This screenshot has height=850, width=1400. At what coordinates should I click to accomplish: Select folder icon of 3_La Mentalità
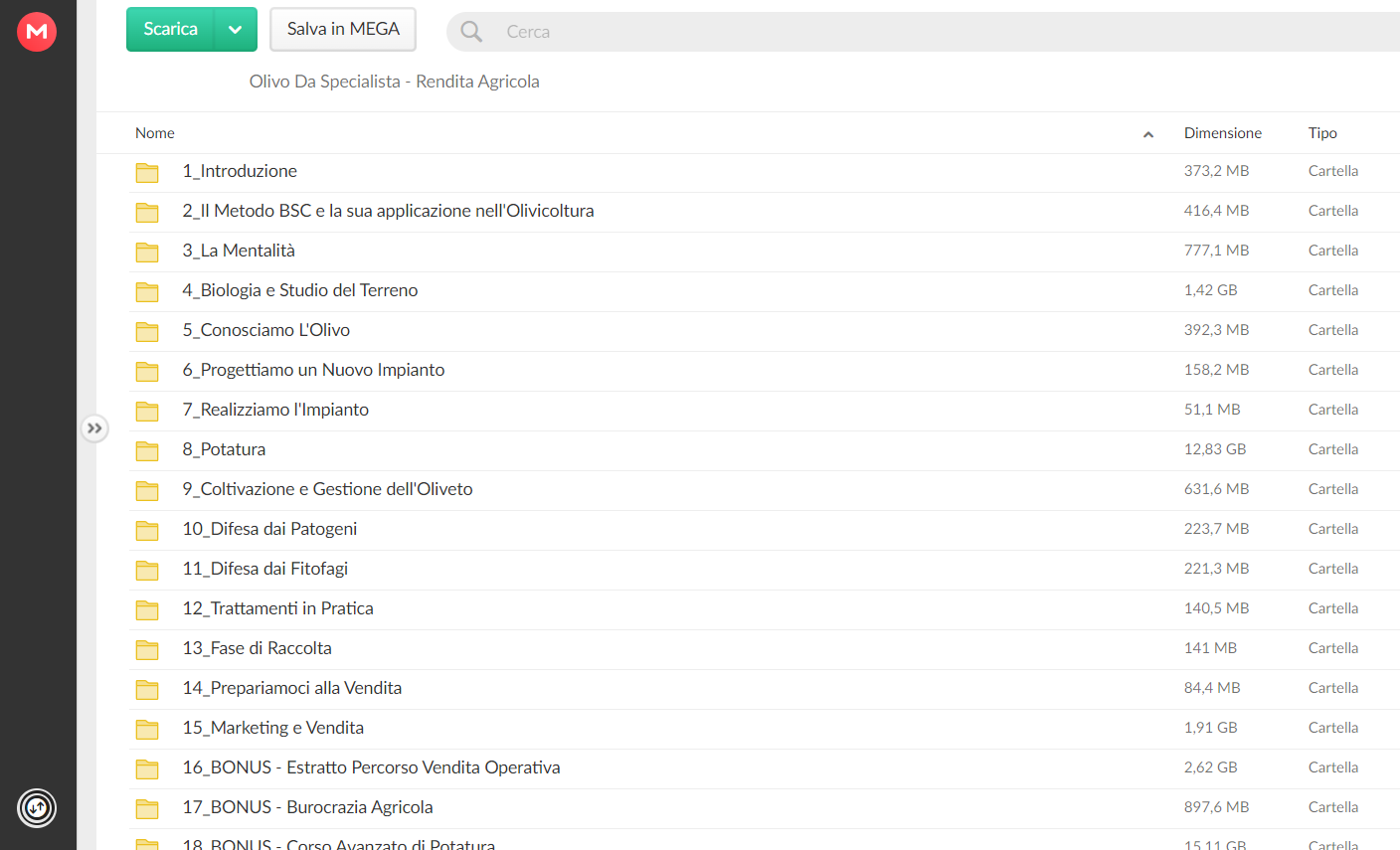point(147,252)
